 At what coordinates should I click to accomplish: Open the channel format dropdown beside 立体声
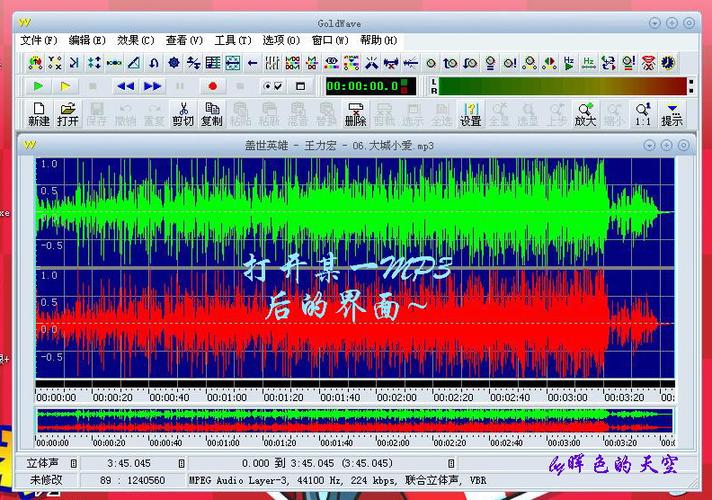pos(74,463)
